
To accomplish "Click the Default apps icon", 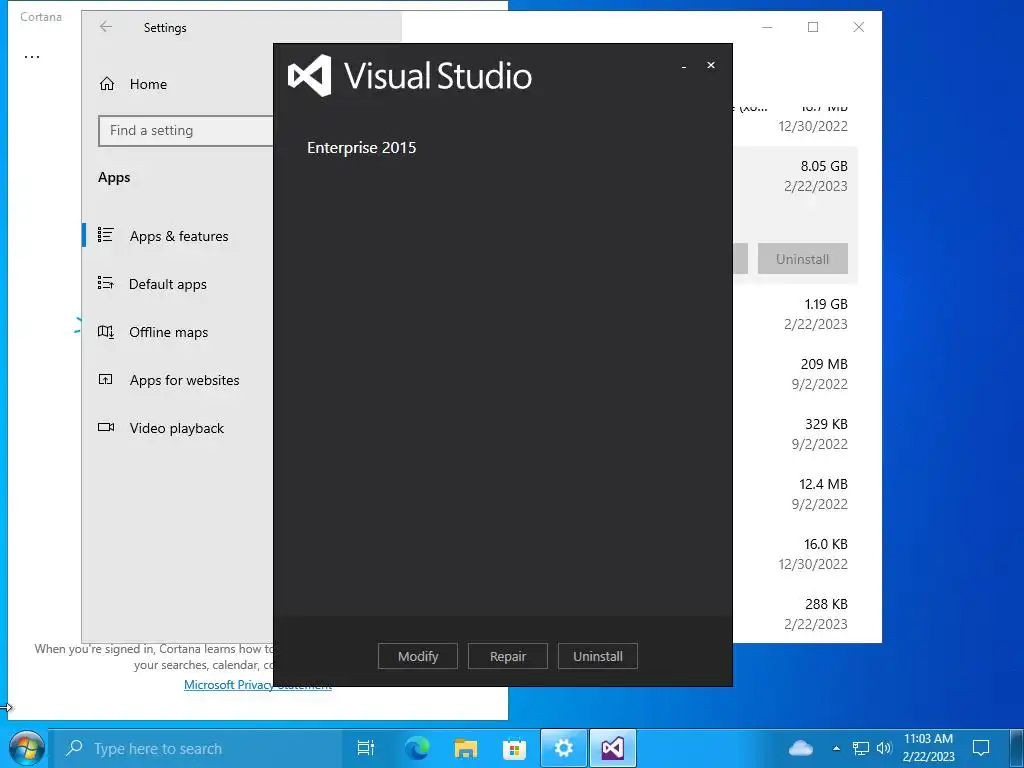I will pyautogui.click(x=106, y=283).
